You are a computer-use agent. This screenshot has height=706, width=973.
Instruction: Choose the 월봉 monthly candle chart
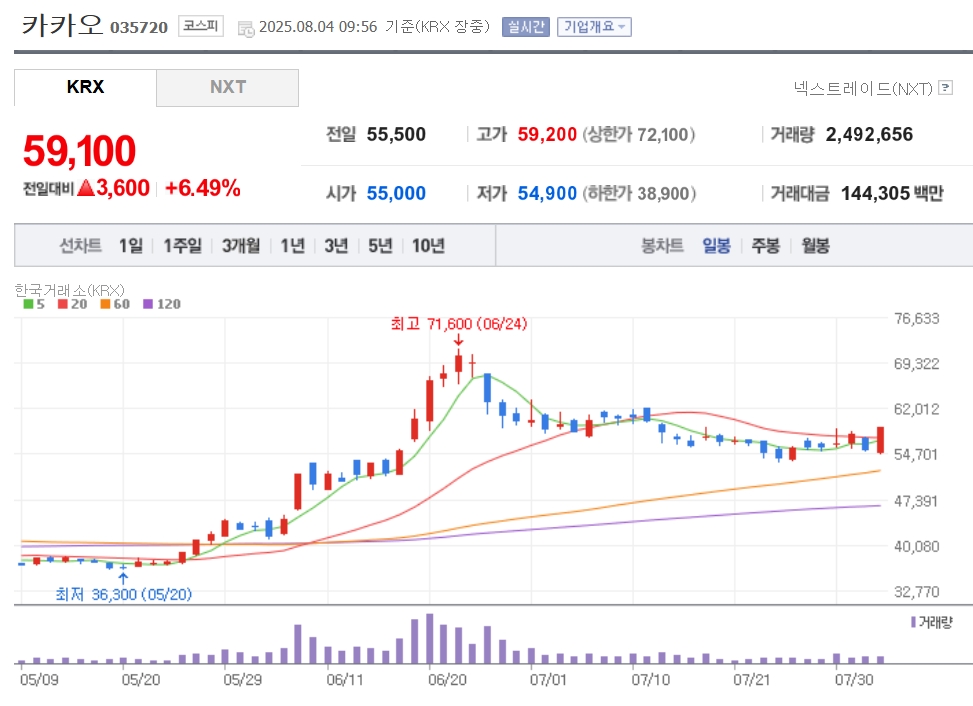coord(815,246)
